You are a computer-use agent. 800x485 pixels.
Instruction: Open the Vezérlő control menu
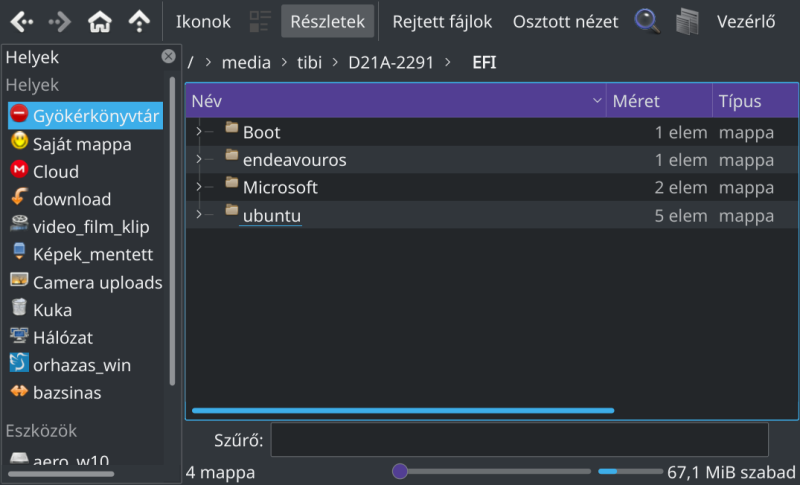point(745,21)
